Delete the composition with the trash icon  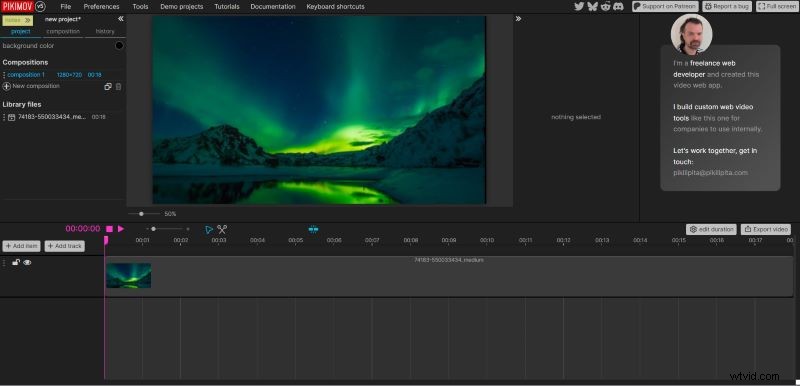pos(118,87)
